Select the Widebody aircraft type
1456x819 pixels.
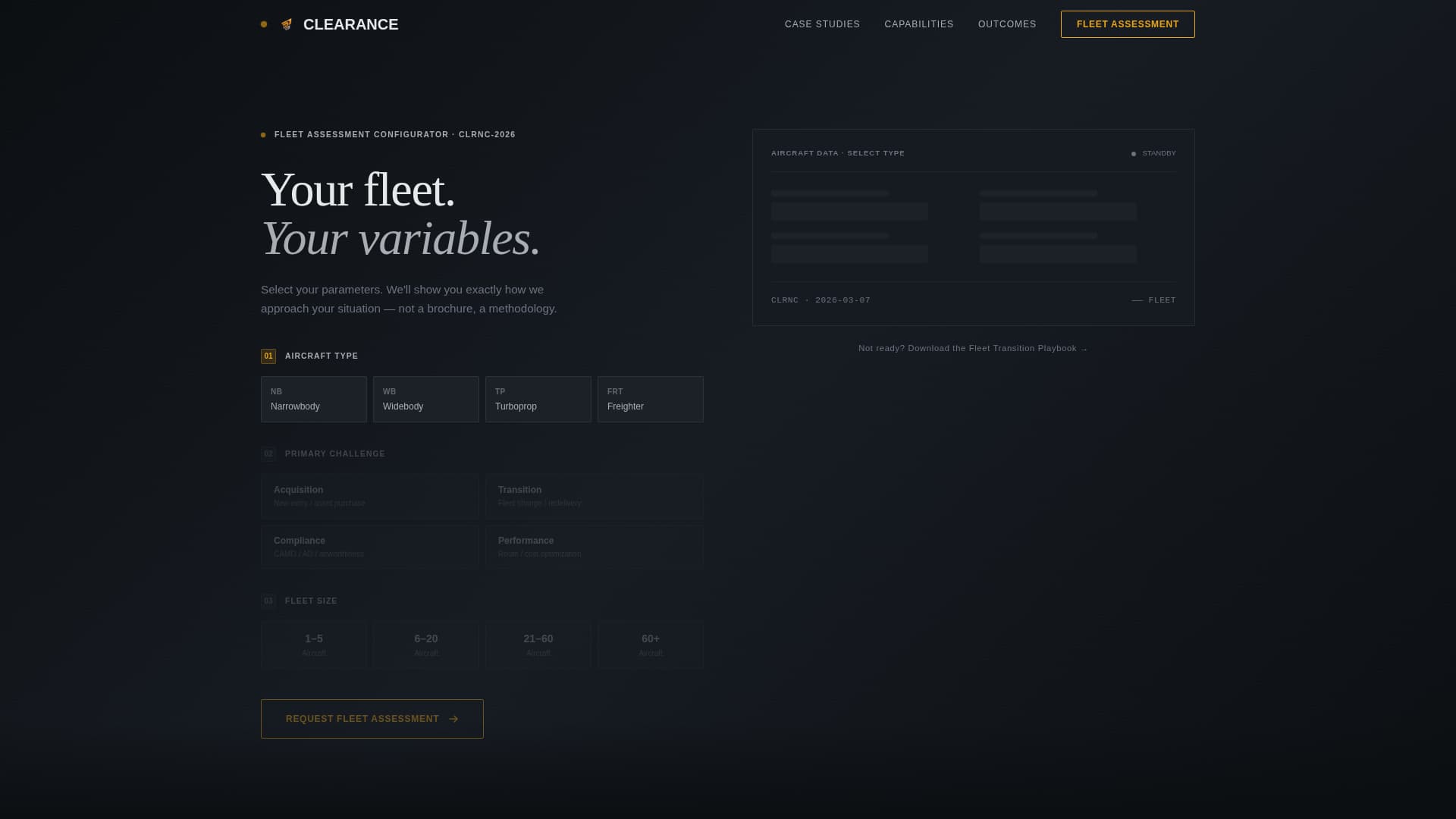tap(425, 400)
